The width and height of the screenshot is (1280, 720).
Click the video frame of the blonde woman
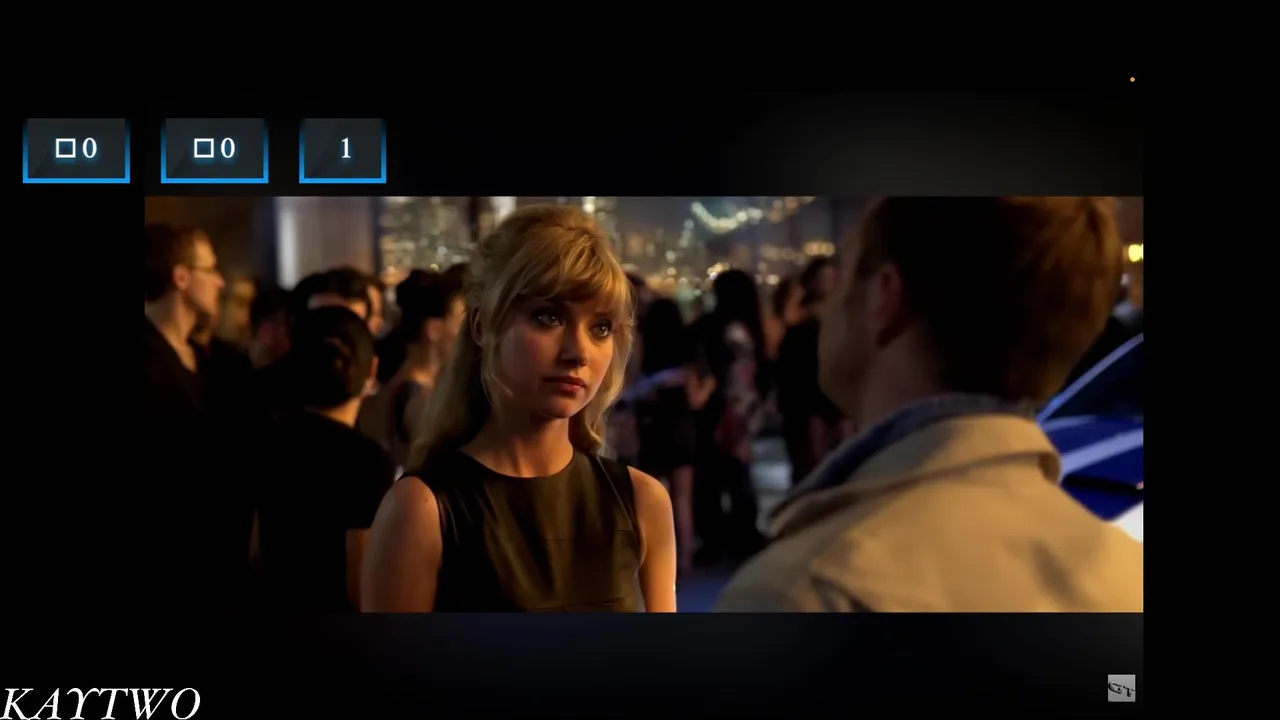[644, 404]
